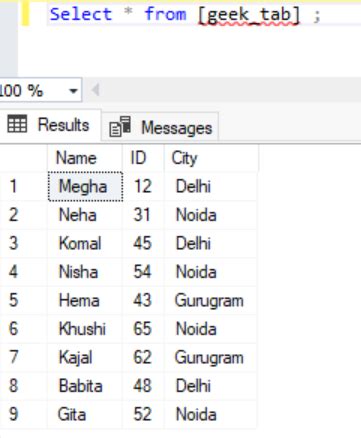
Task: Click row header number 9
Action: point(23,415)
